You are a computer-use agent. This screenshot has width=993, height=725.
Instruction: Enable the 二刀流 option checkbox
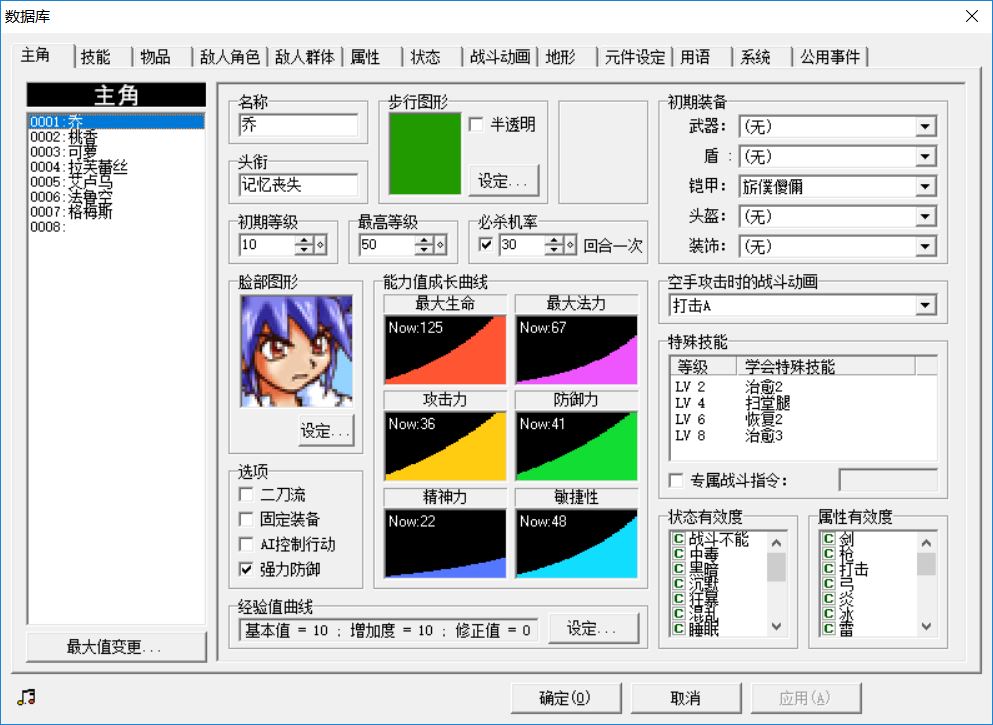(246, 495)
